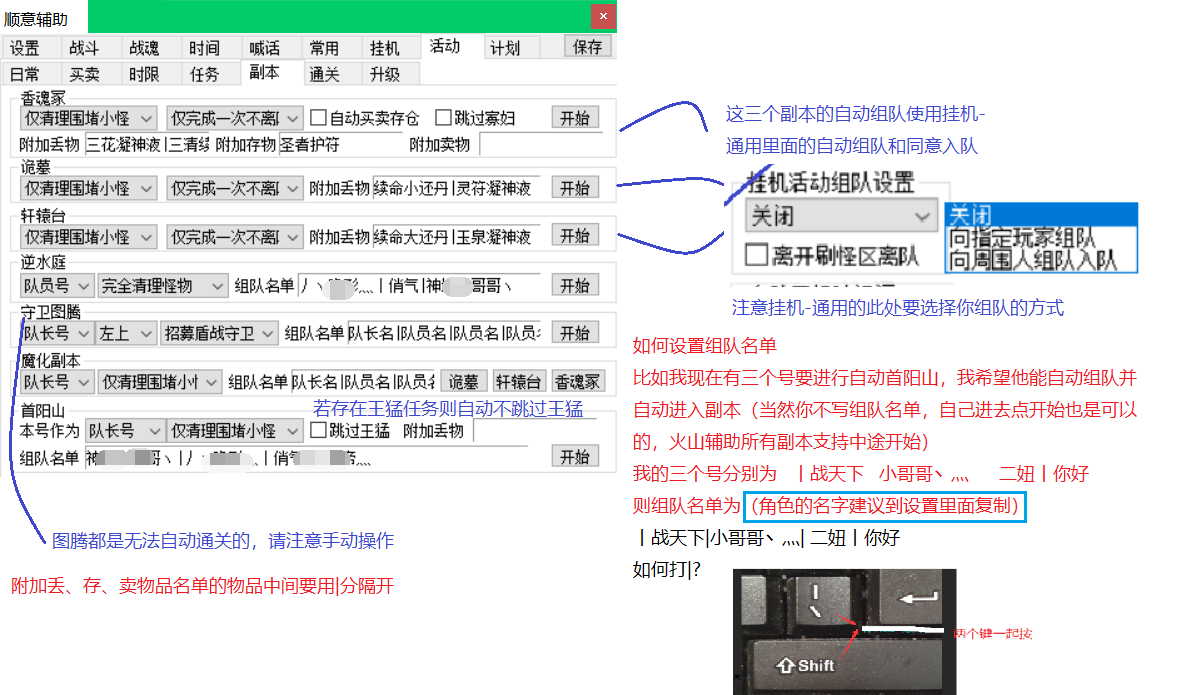1200x695 pixels.
Task: Focus 守卫图腾 组队名单 input field
Action: point(444,333)
